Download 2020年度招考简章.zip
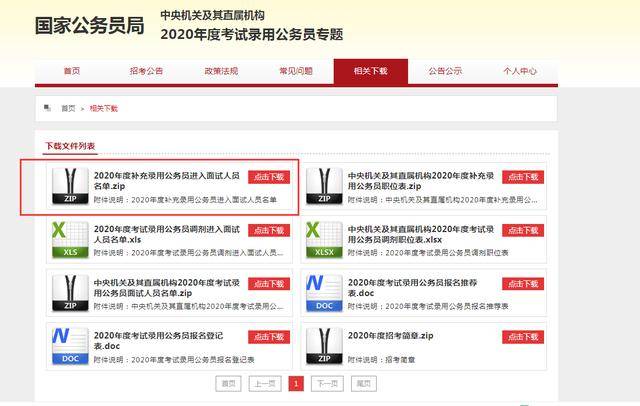640x406 pixels. tap(523, 337)
